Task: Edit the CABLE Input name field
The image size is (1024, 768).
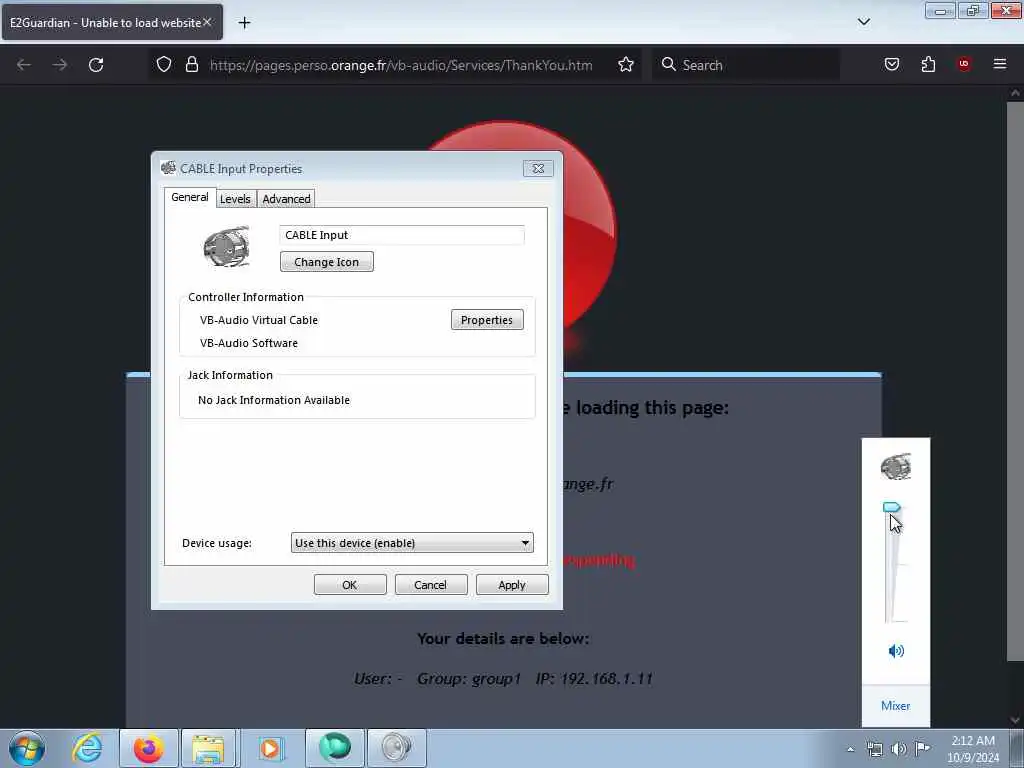Action: (x=402, y=235)
